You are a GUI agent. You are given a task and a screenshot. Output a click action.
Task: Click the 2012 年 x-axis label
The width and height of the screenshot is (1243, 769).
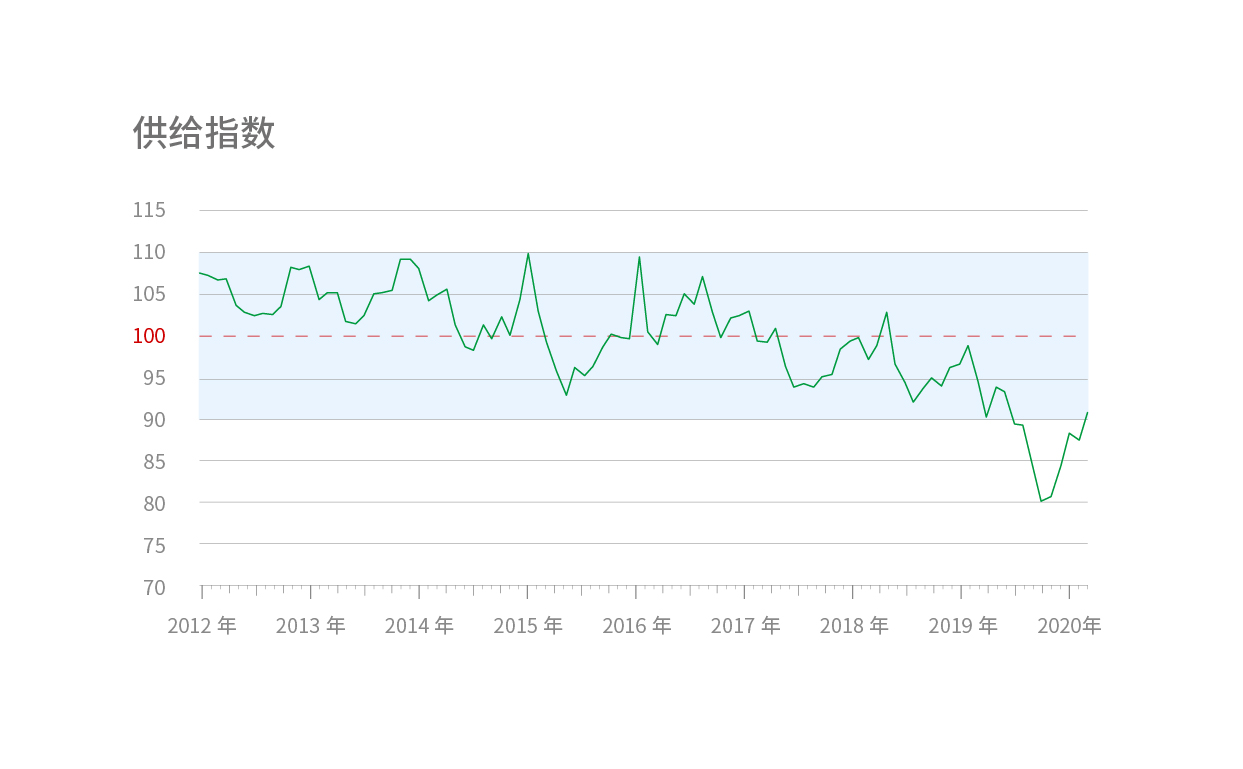click(202, 626)
